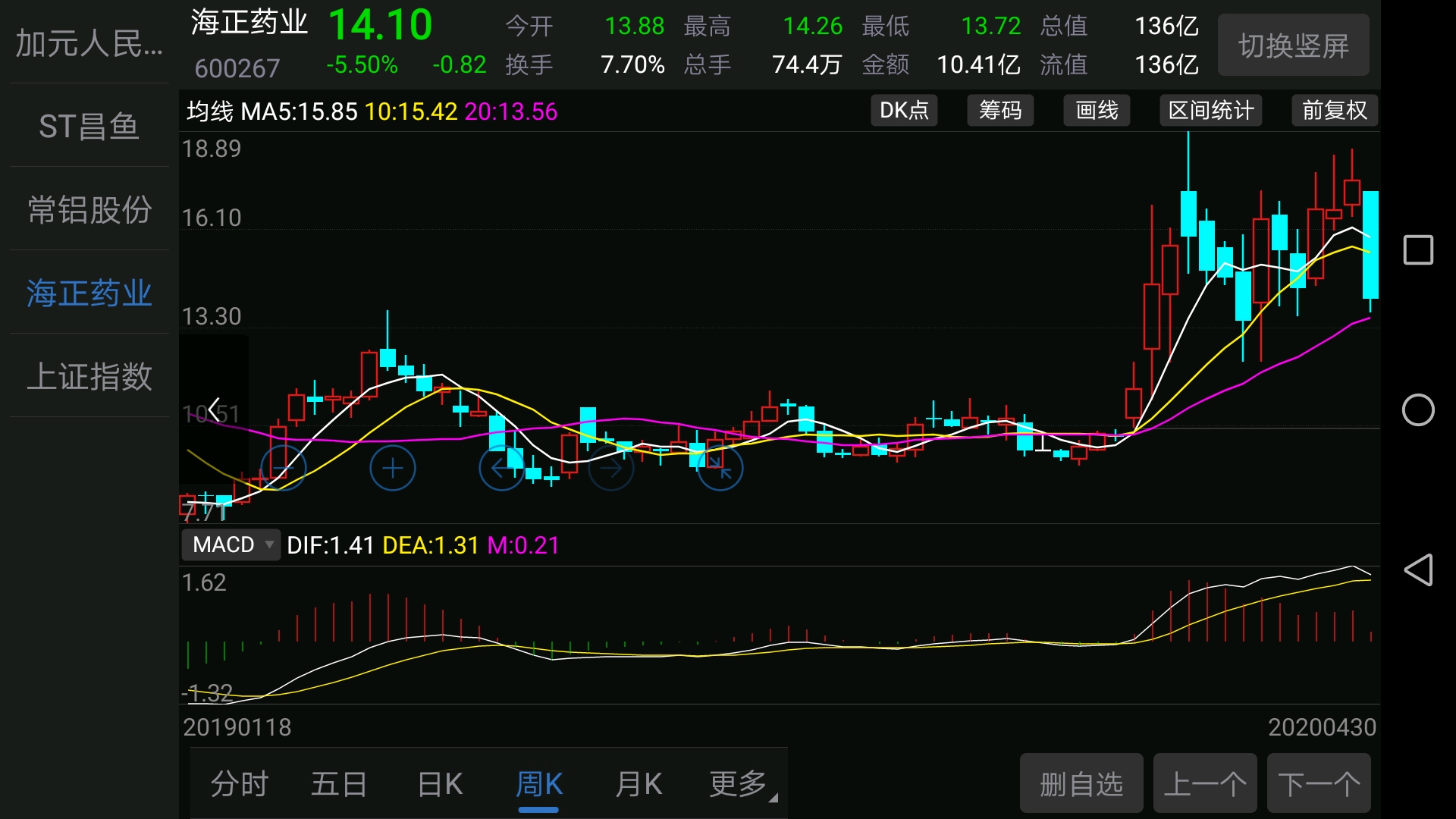Tap the start date 20190118

237,727
